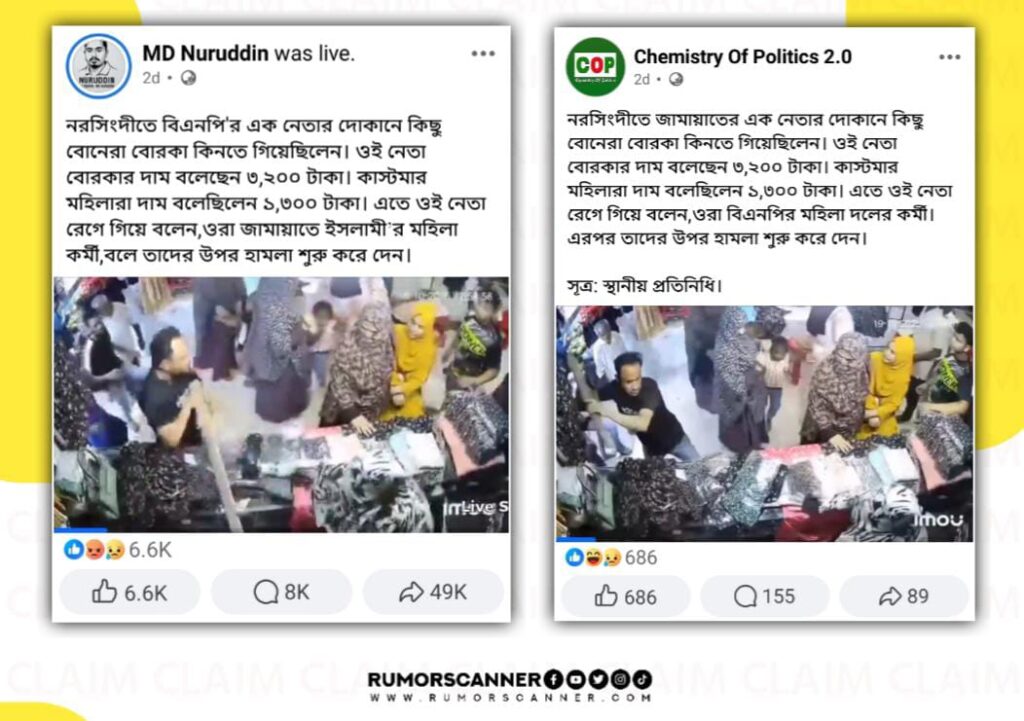Click the globe privacy icon on MD Nuruddin's post
The width and height of the screenshot is (1024, 721).
pyautogui.click(x=188, y=78)
